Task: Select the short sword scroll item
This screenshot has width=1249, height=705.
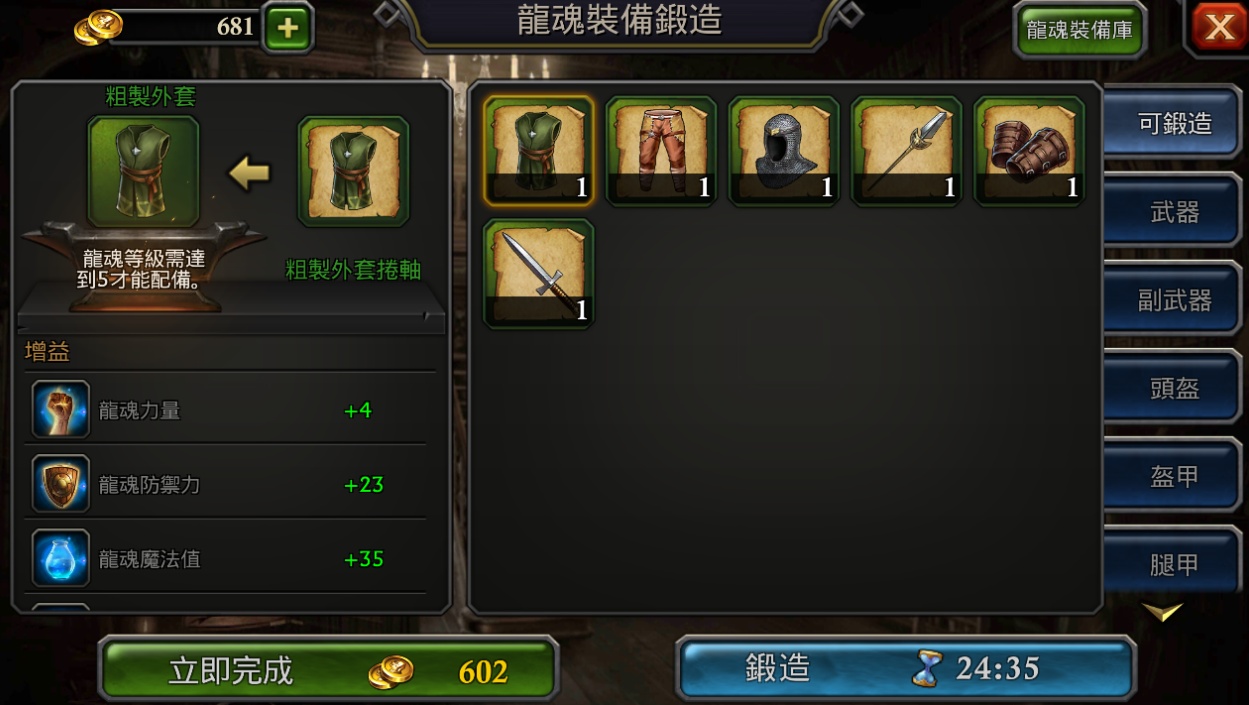Action: click(x=538, y=274)
